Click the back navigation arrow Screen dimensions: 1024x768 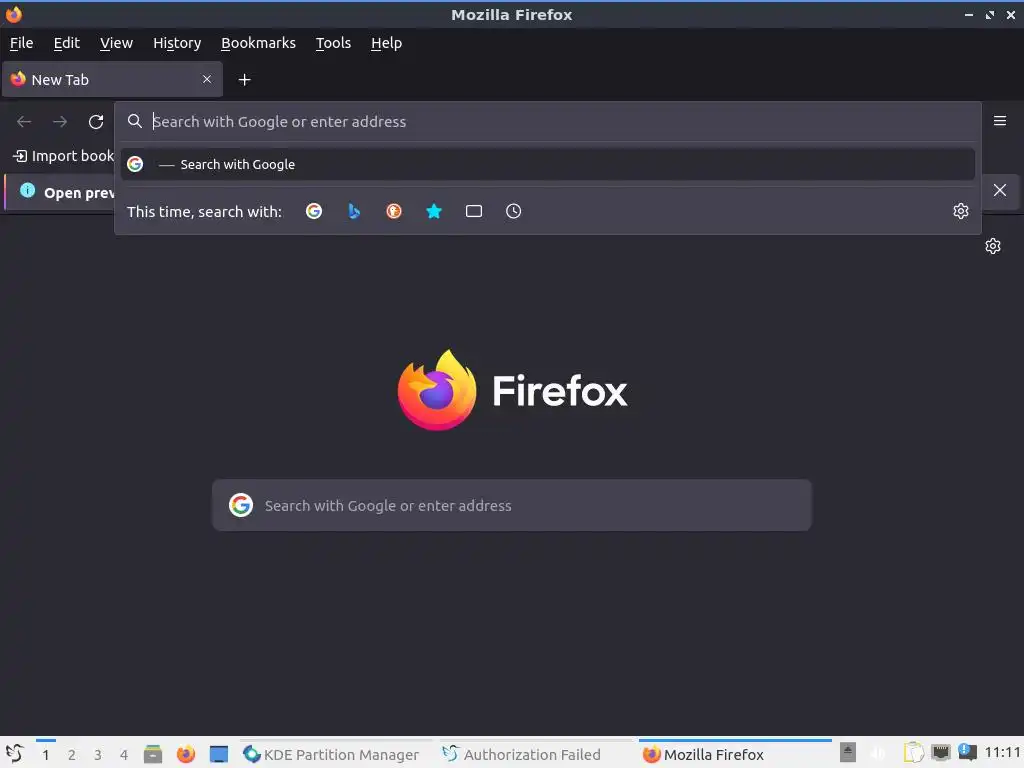24,121
